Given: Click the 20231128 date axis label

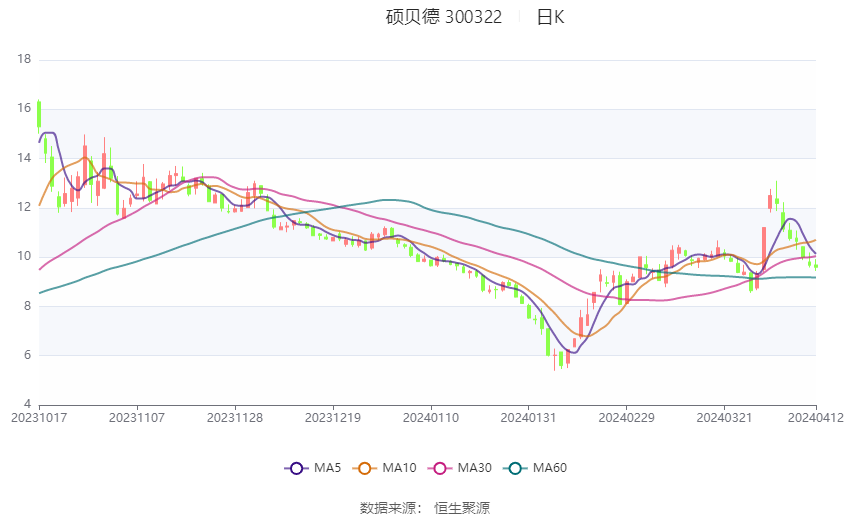Looking at the screenshot, I should click(x=235, y=417).
